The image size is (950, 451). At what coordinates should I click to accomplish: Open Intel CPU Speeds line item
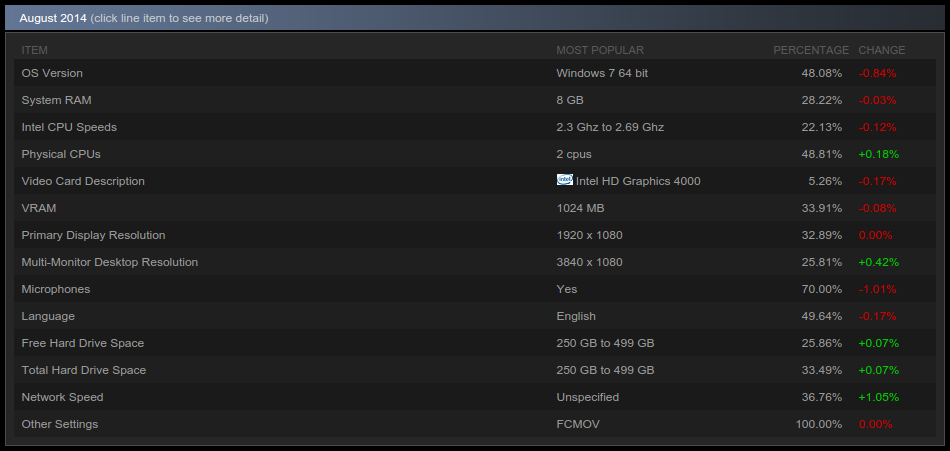(x=474, y=127)
